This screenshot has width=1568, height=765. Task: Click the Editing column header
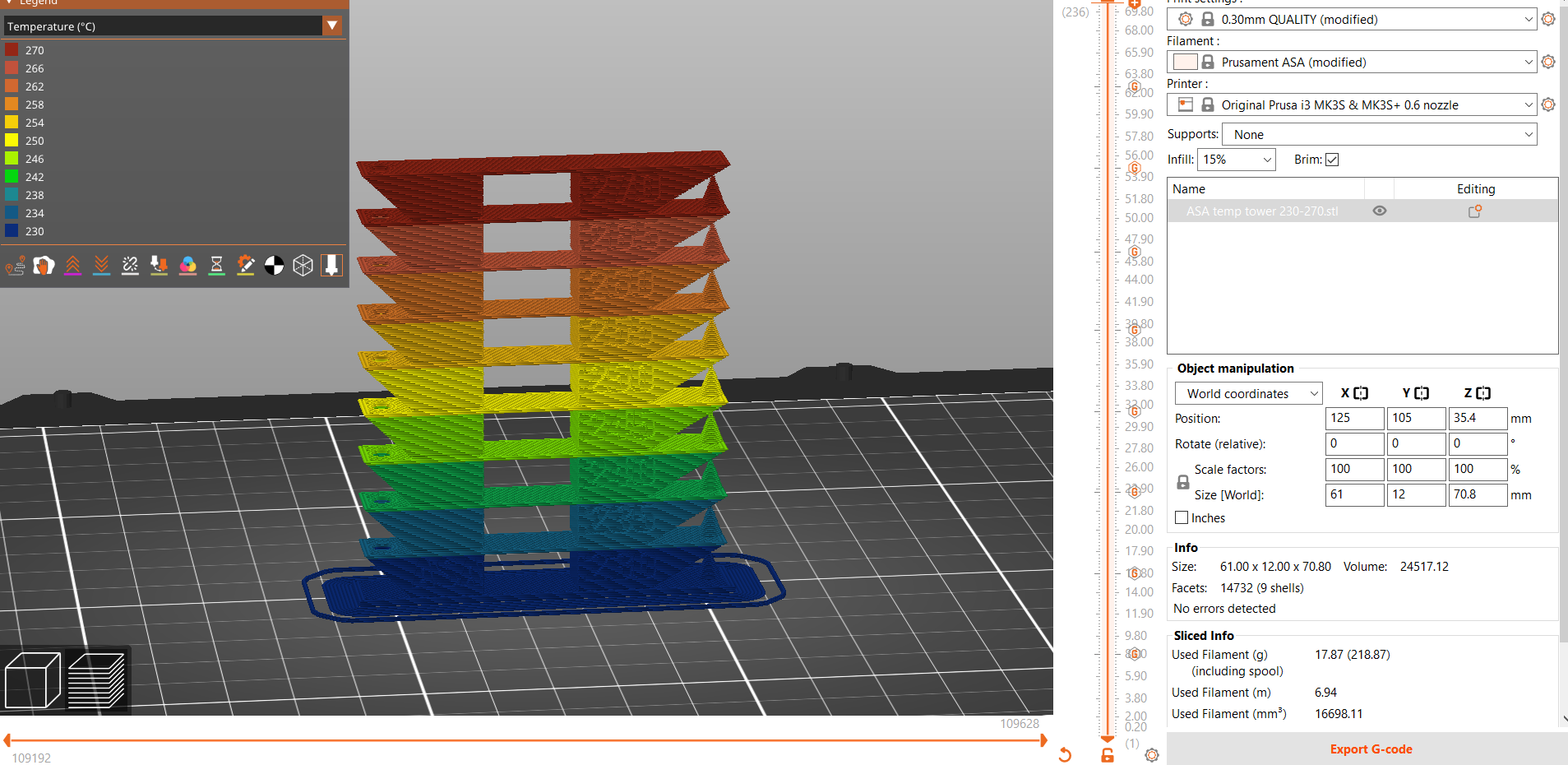[x=1476, y=189]
